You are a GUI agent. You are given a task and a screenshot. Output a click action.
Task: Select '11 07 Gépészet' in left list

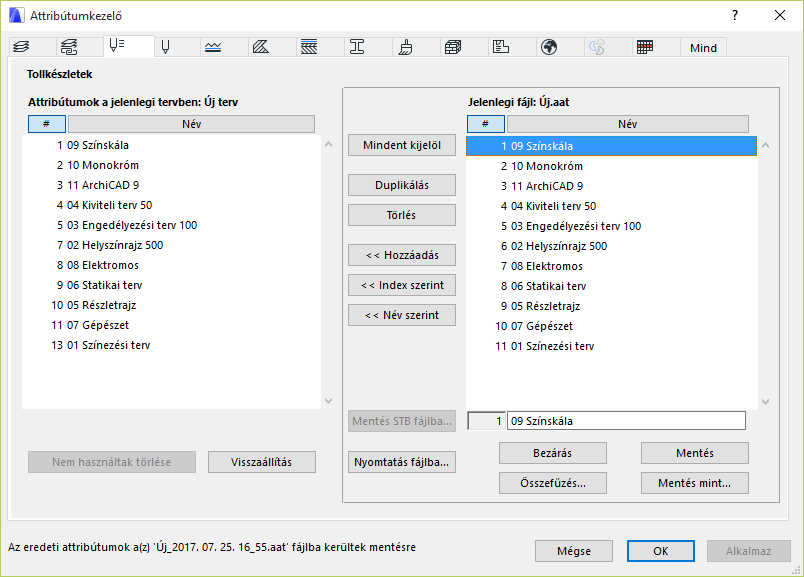coord(171,325)
